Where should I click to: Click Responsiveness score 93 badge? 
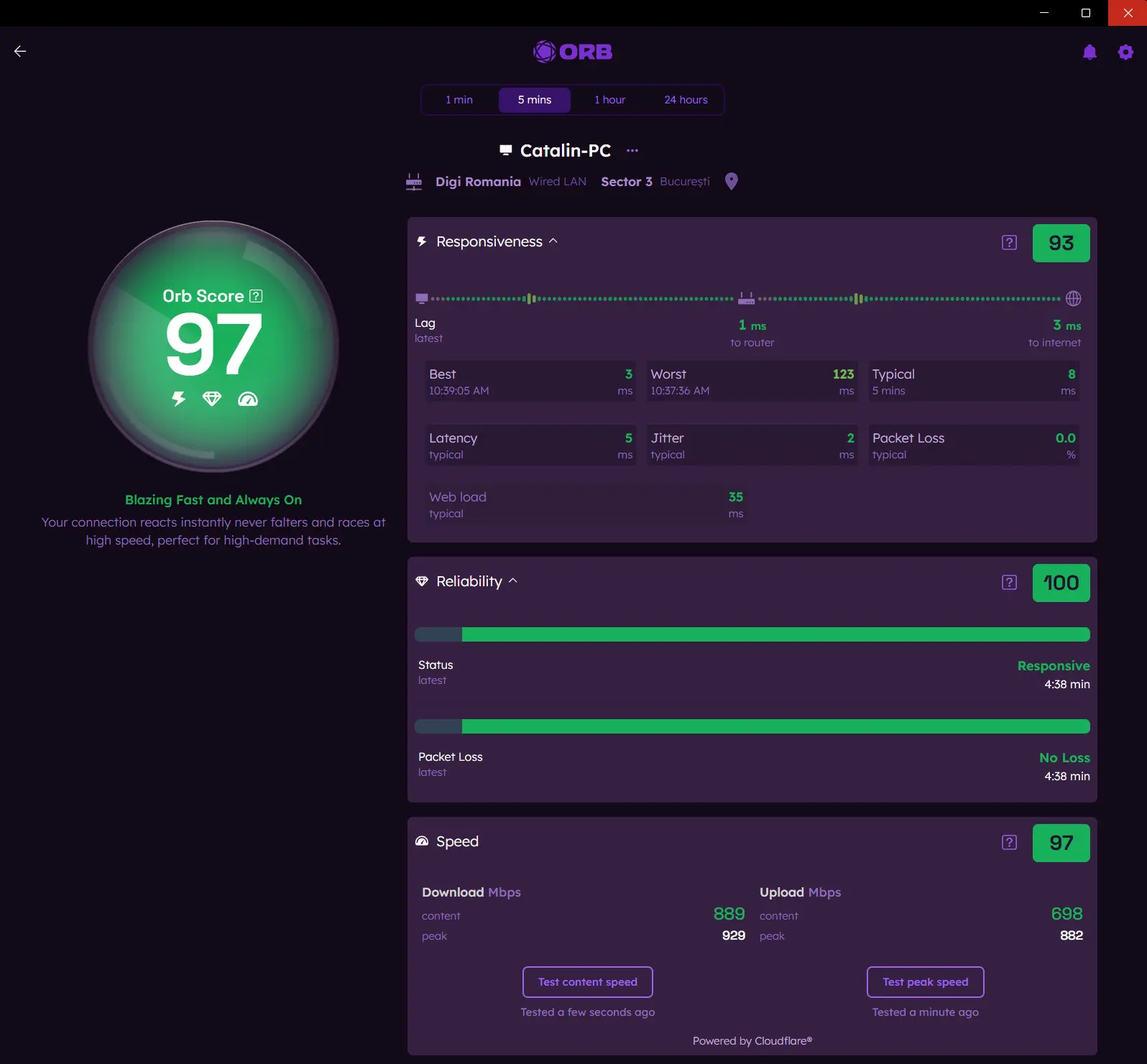point(1061,244)
